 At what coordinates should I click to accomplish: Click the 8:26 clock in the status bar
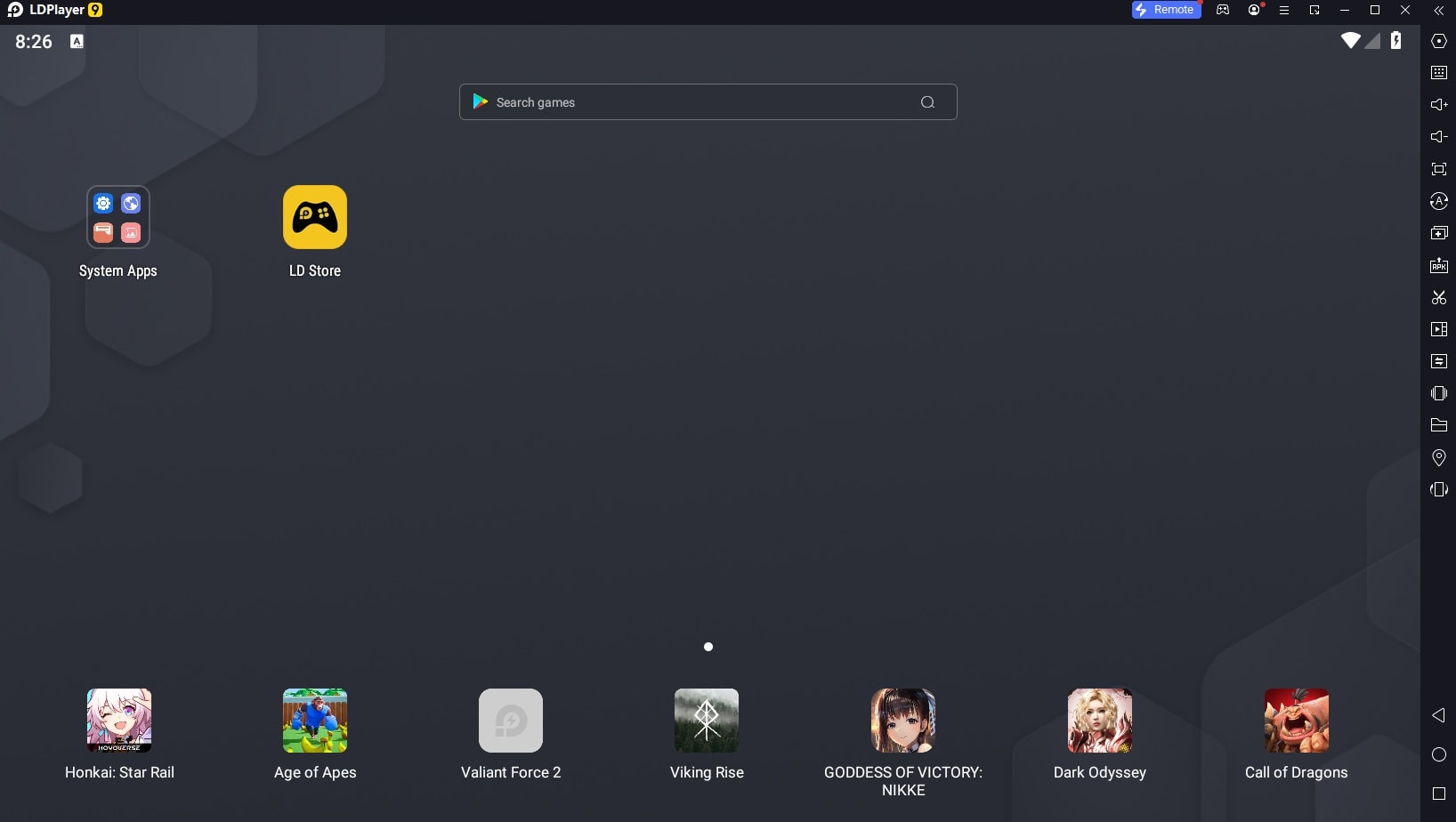34,42
